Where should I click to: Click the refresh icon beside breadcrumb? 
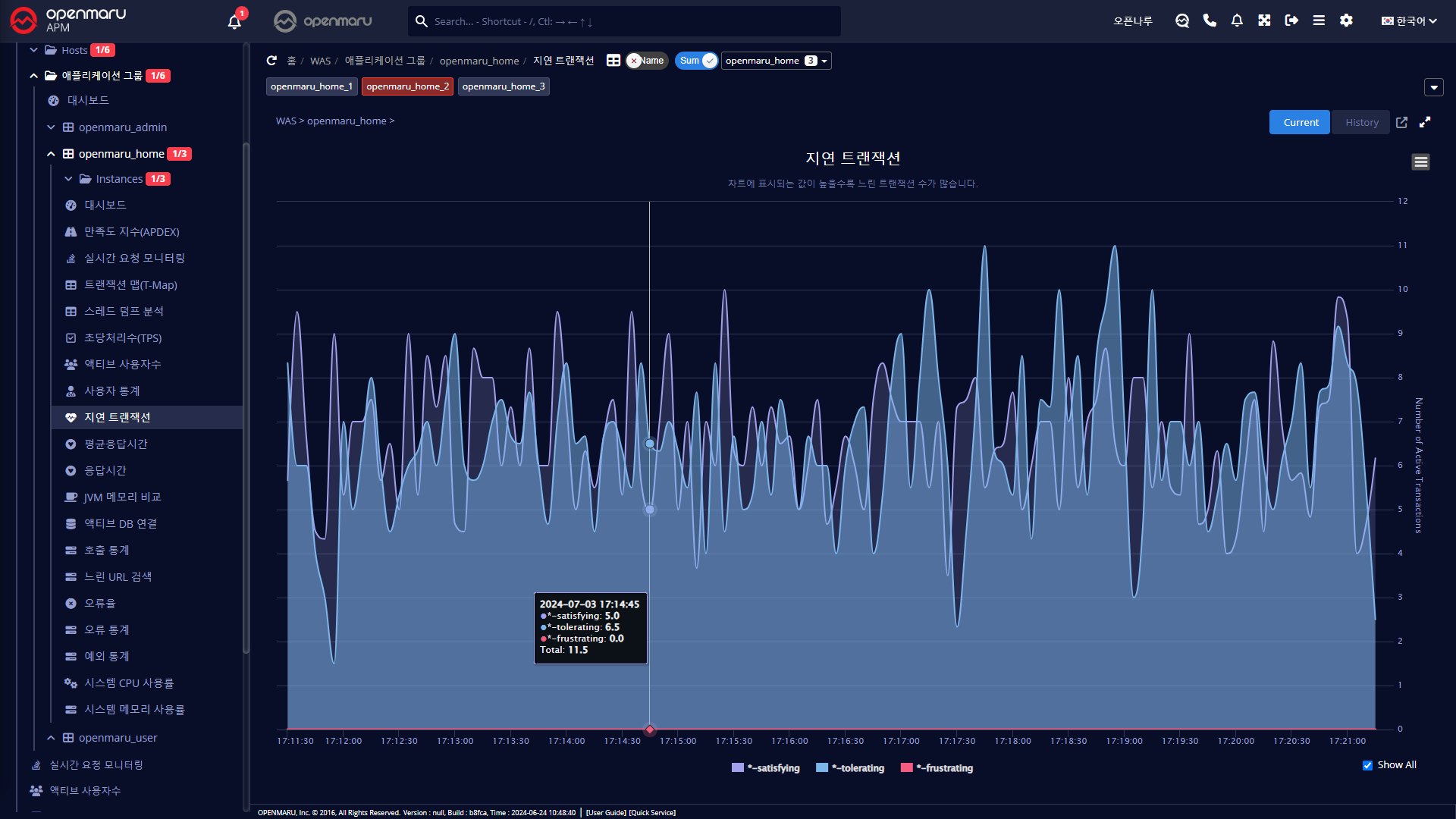pyautogui.click(x=271, y=61)
